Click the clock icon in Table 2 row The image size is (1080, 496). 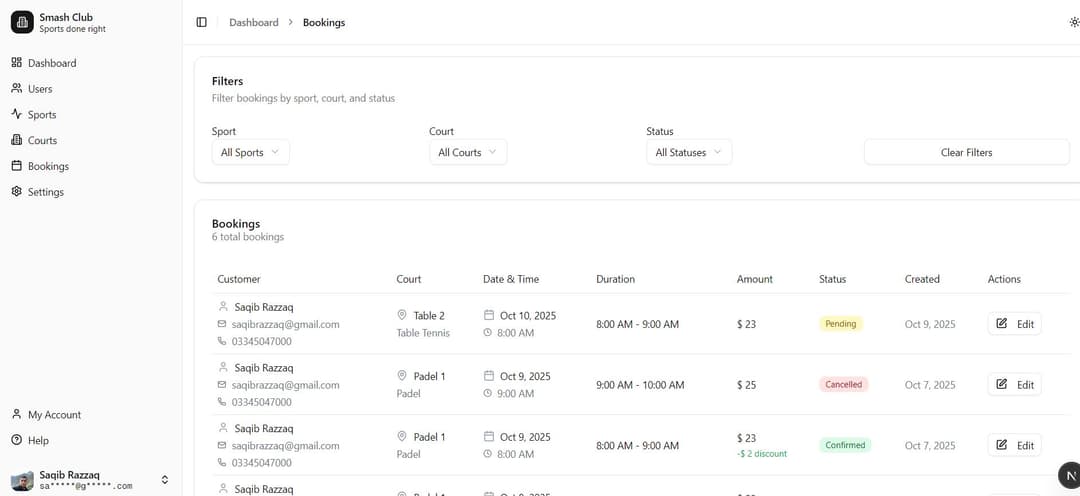[x=488, y=333]
